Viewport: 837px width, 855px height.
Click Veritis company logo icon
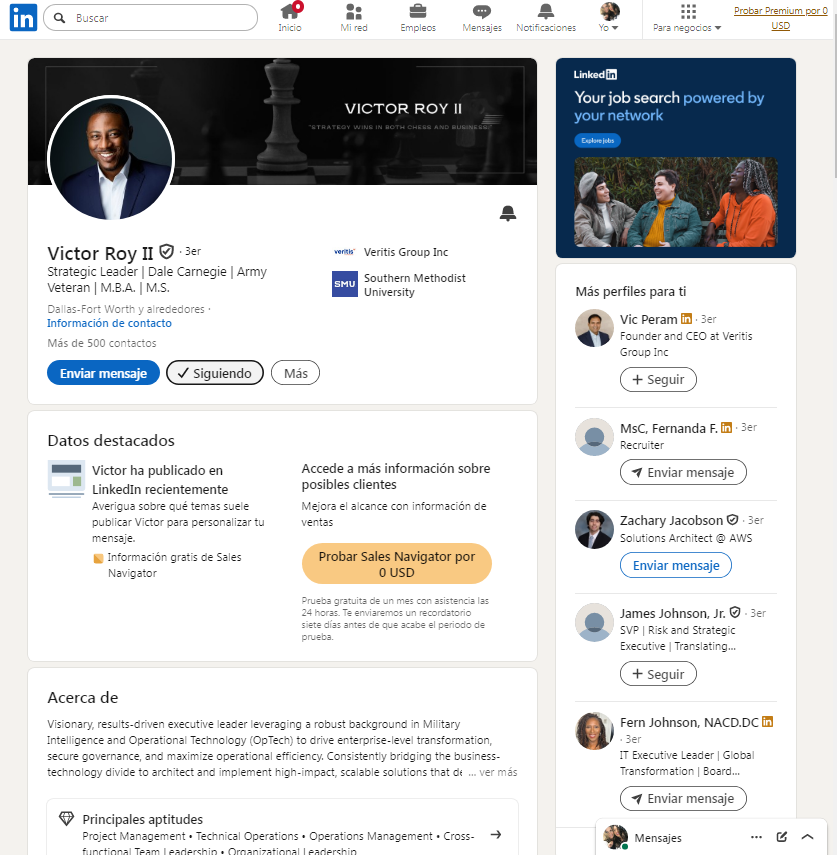(344, 252)
